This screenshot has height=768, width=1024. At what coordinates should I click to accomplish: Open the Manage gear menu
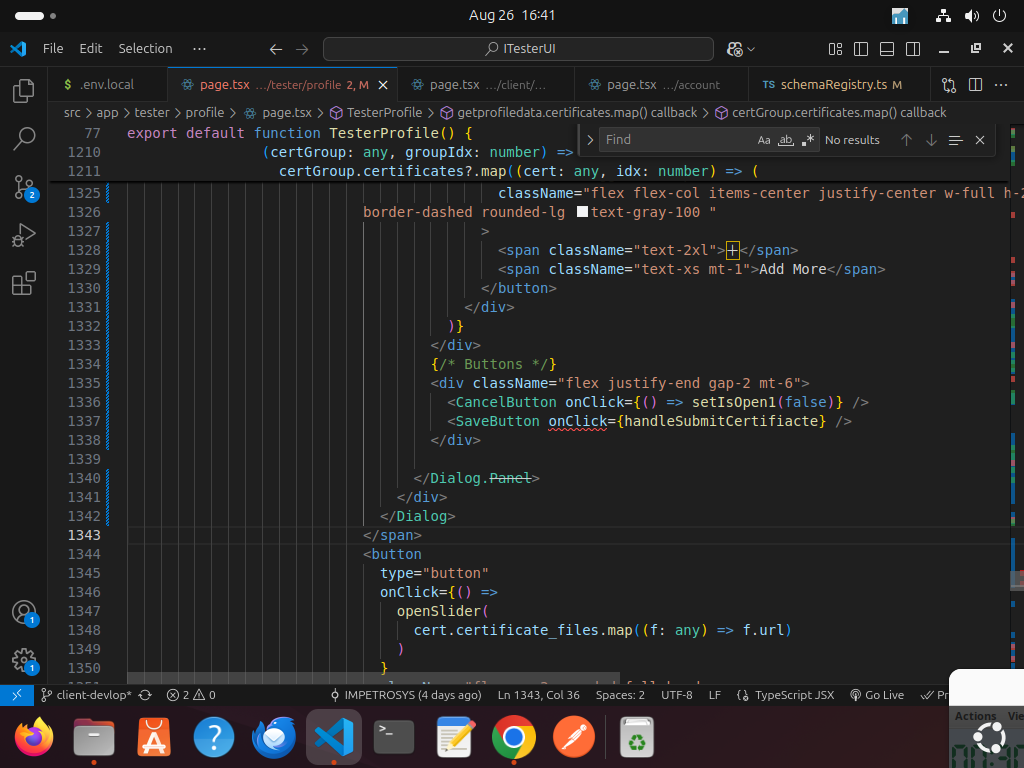23,660
